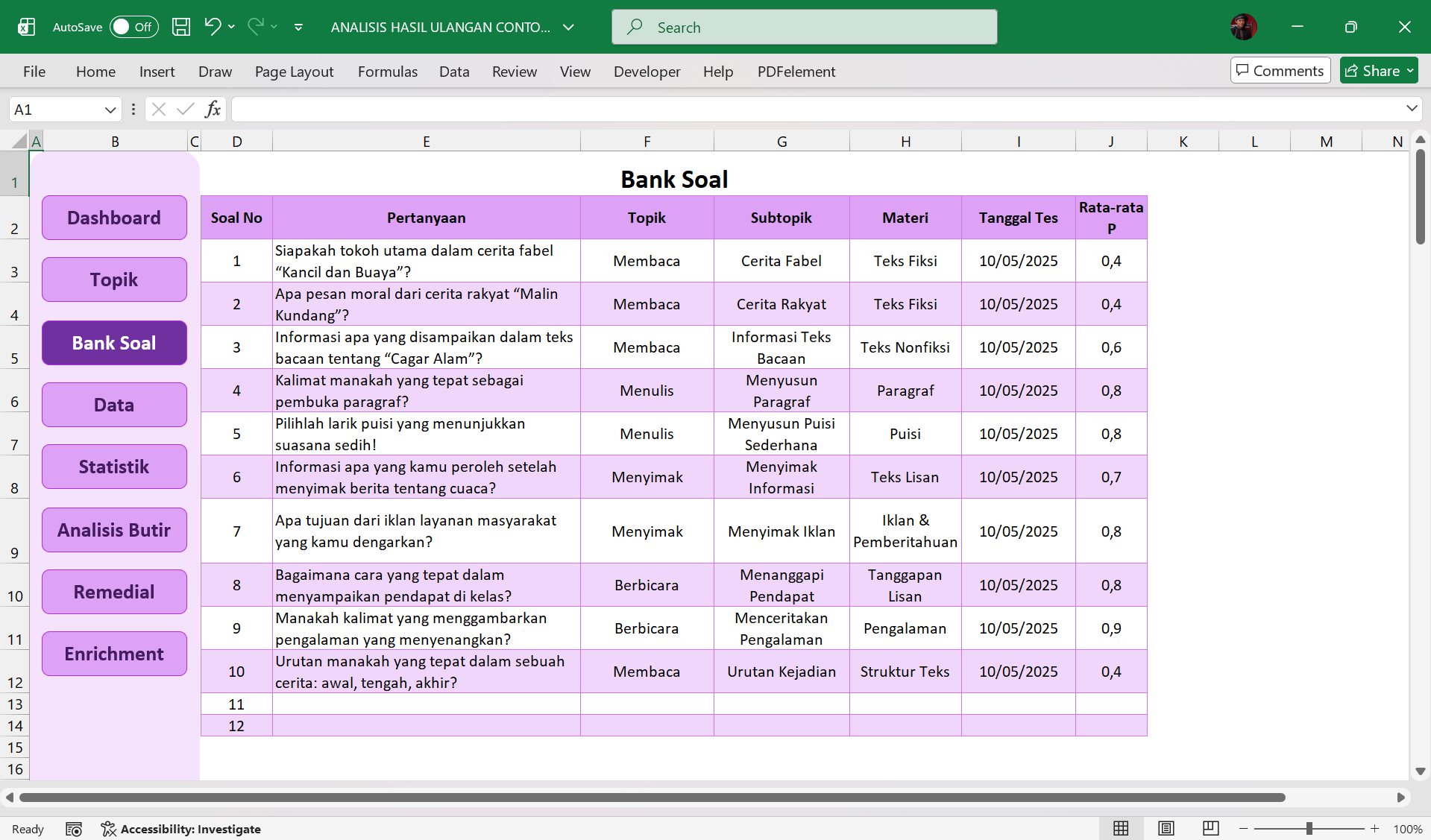This screenshot has width=1431, height=840.
Task: Open the PDFelement ribbon tab
Action: click(x=796, y=72)
